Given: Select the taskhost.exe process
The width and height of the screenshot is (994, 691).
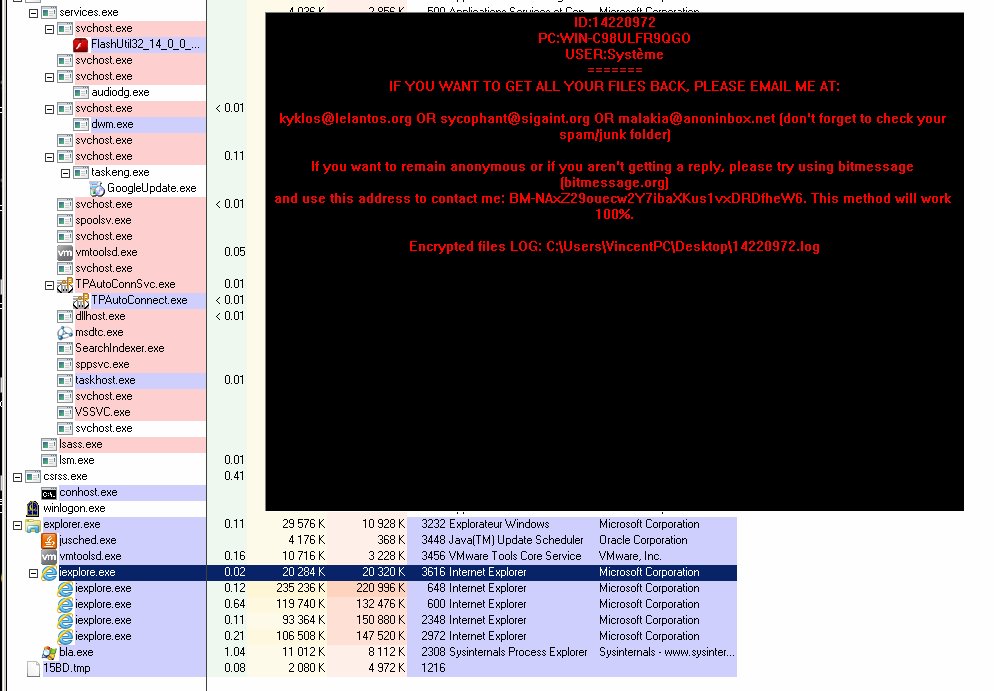Looking at the screenshot, I should tap(105, 380).
